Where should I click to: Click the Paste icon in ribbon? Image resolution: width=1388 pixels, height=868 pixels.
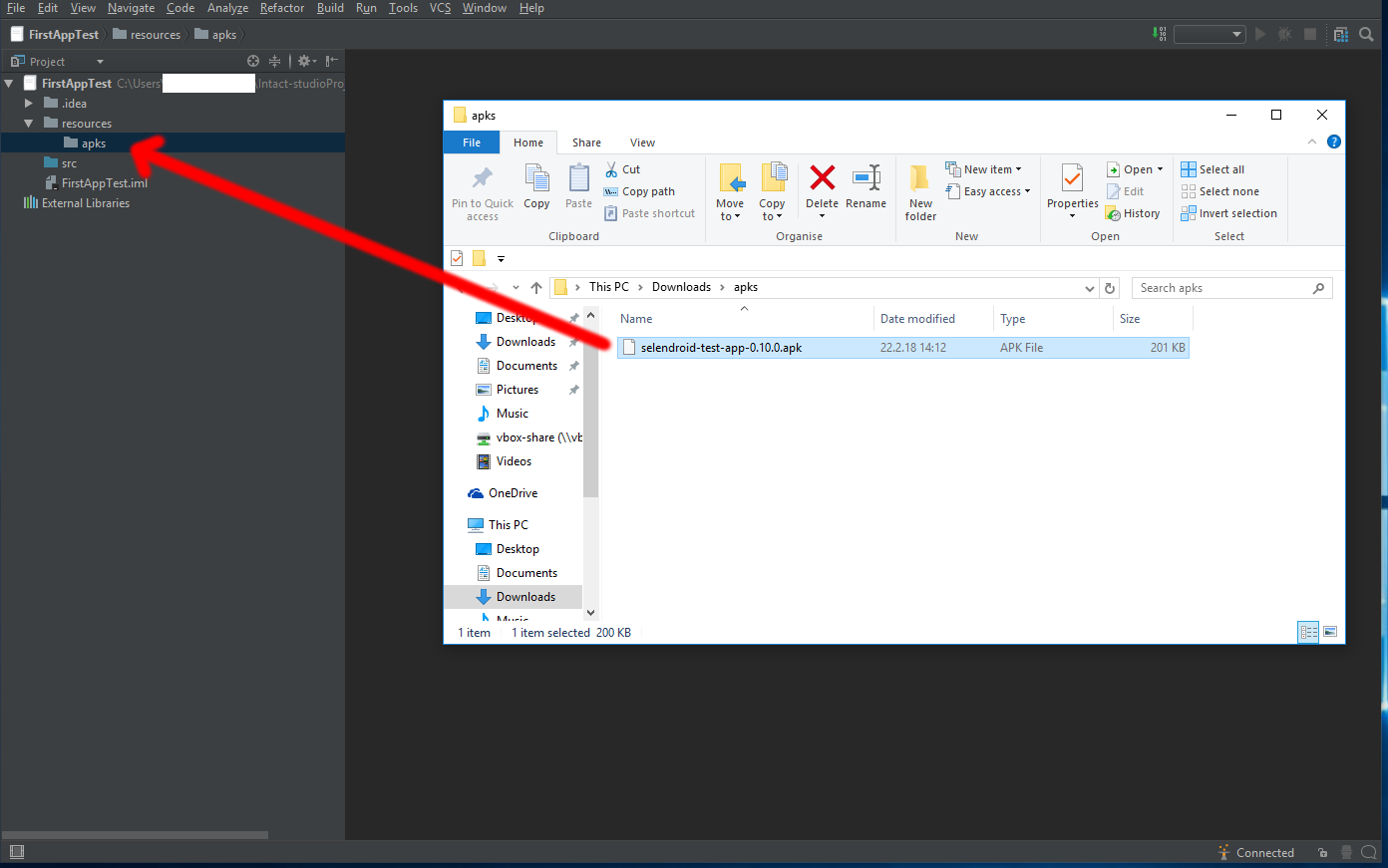click(578, 186)
